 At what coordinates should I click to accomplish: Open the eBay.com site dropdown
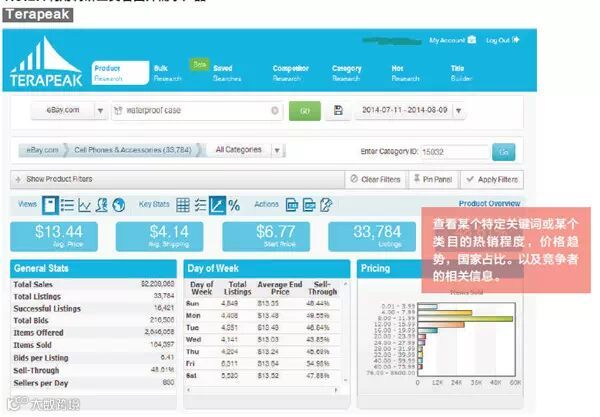(69, 111)
